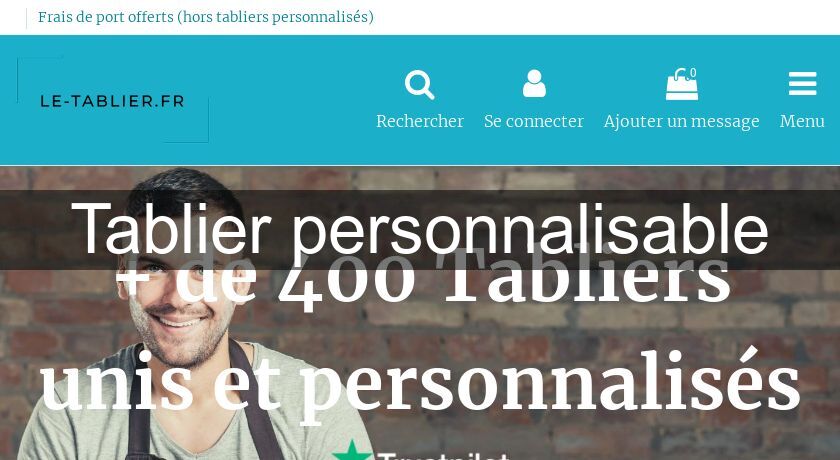Open the Trustpilot text link
This screenshot has height=460, width=840.
click(444, 457)
